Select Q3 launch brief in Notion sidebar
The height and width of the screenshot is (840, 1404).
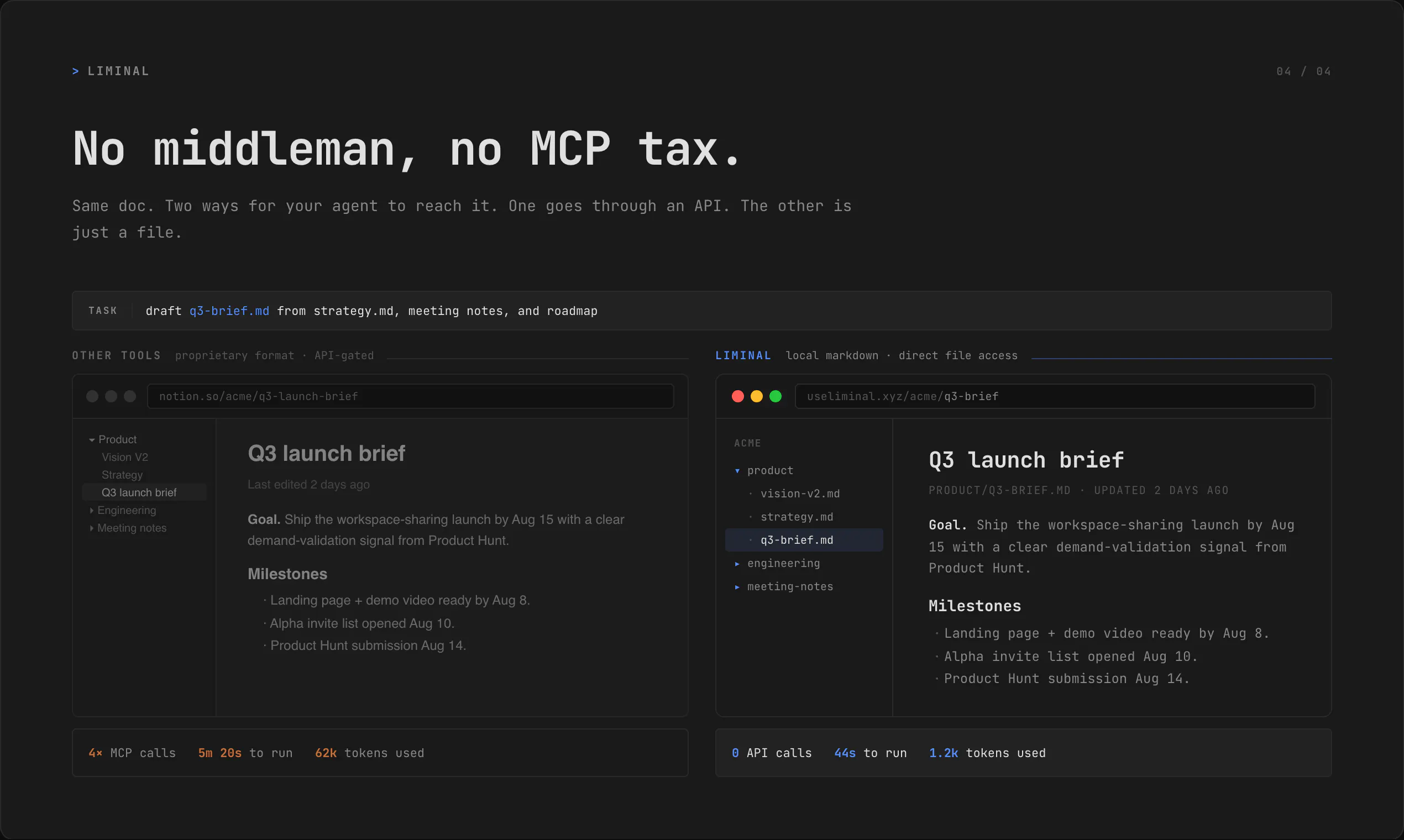pyautogui.click(x=144, y=492)
